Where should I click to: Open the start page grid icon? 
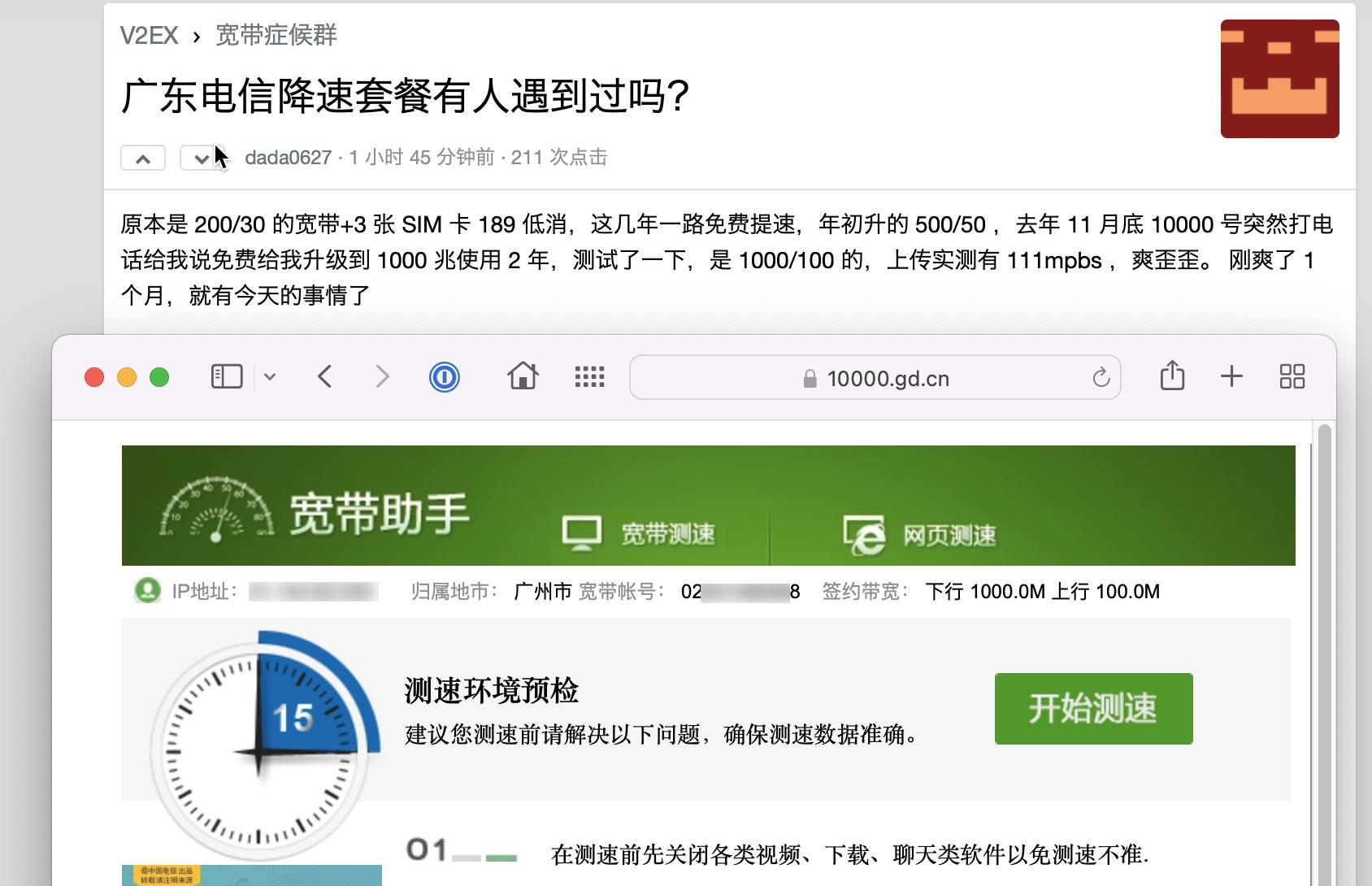click(x=589, y=376)
